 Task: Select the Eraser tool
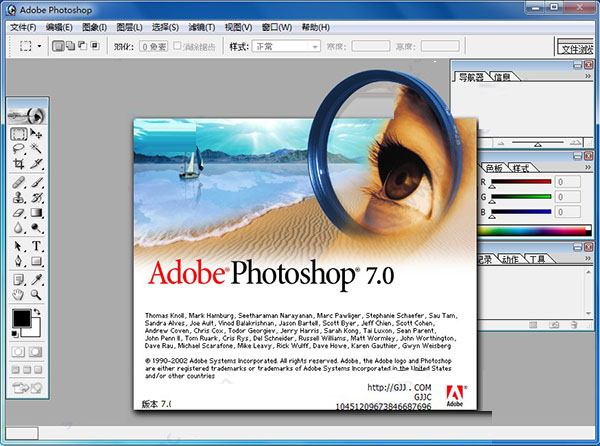coord(18,213)
